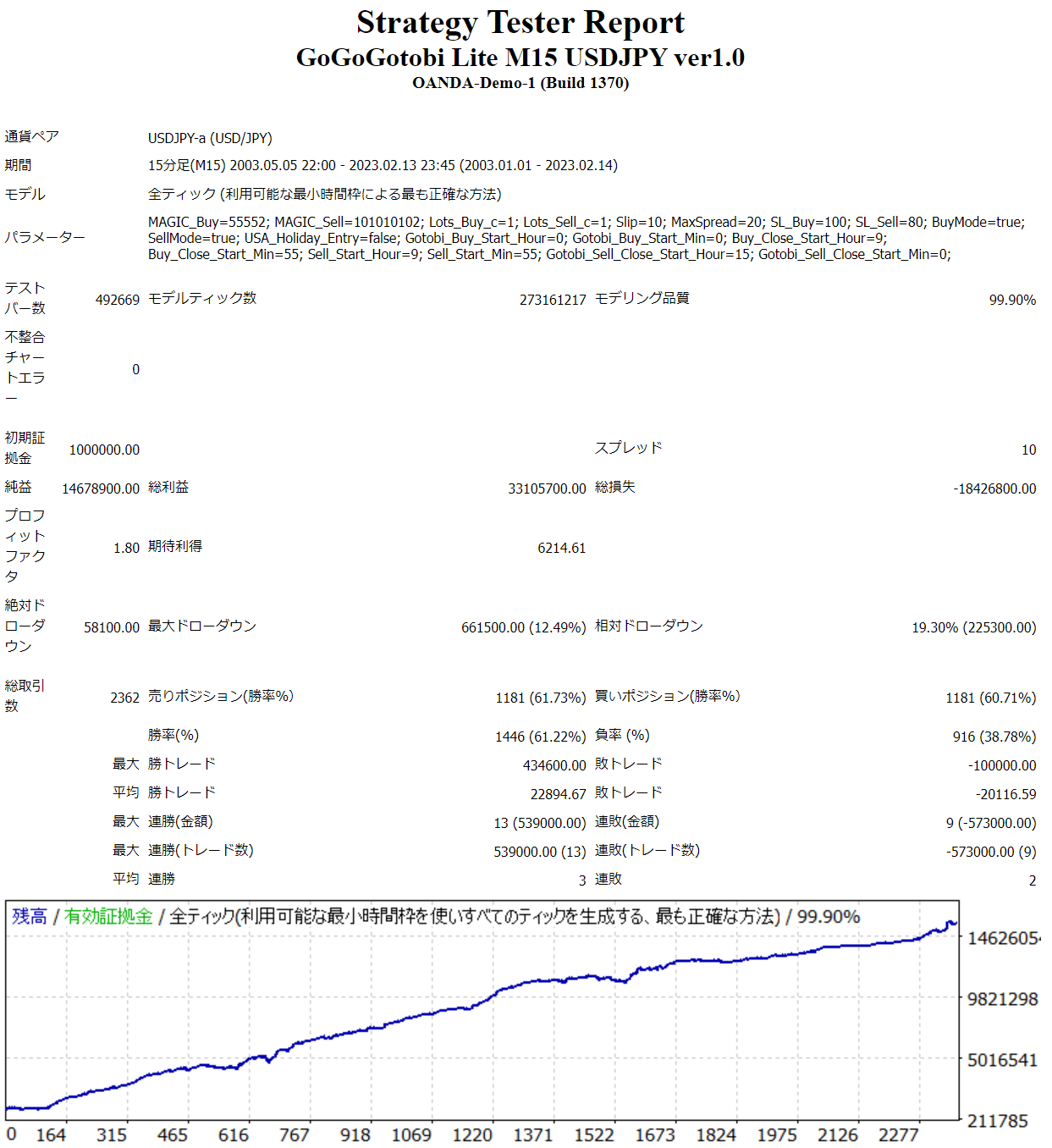Click total trades value 2362
The image size is (1052, 1148).
pos(124,698)
